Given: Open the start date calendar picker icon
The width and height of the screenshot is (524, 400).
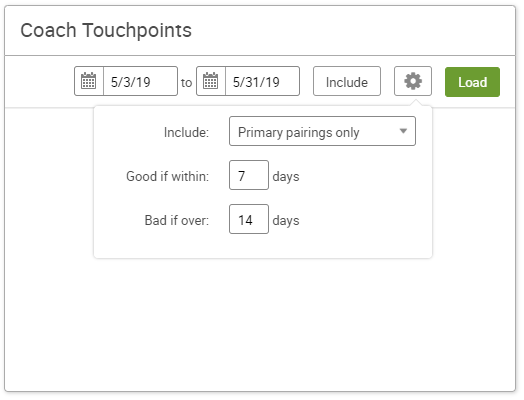Looking at the screenshot, I should click(x=89, y=81).
